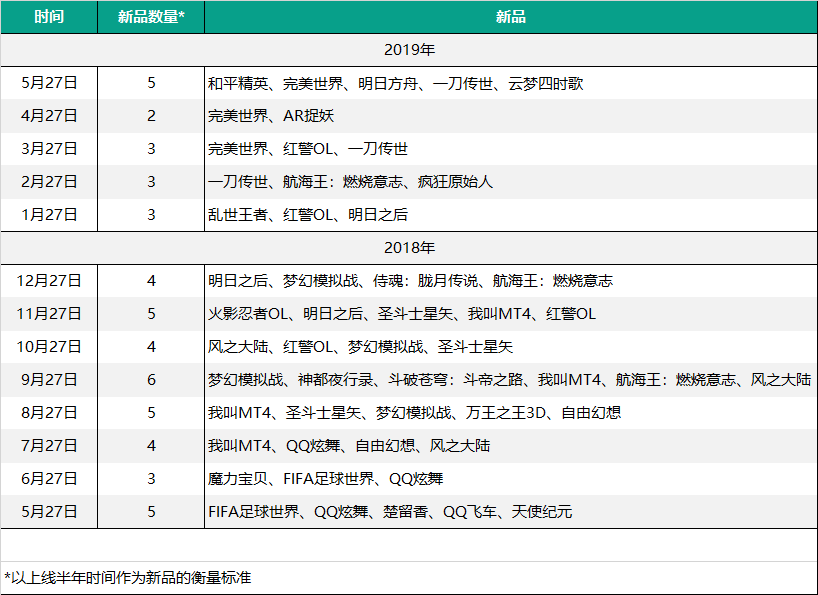Click the 新品数量* column header
The image size is (818, 595).
(x=151, y=17)
